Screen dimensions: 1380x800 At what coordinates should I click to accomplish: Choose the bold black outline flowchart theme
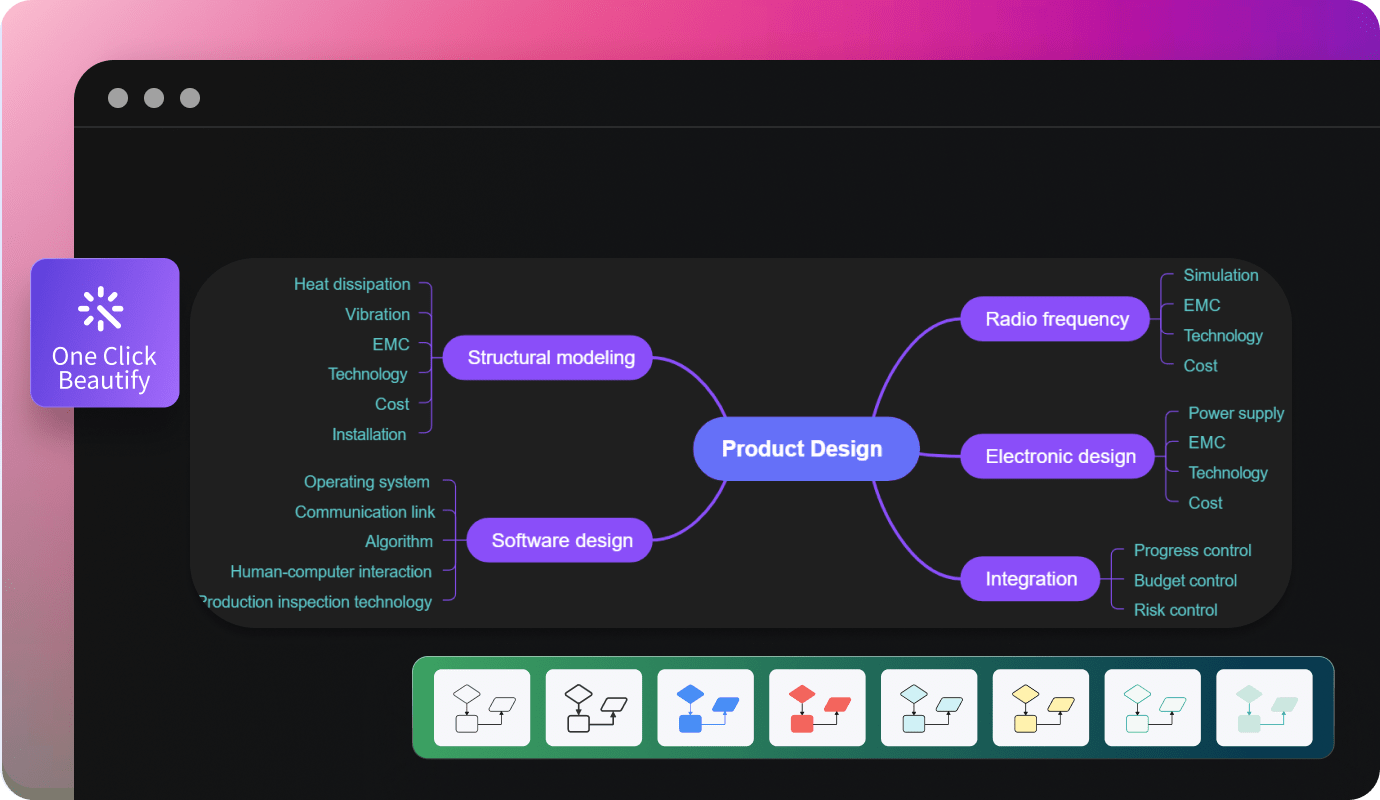[594, 707]
